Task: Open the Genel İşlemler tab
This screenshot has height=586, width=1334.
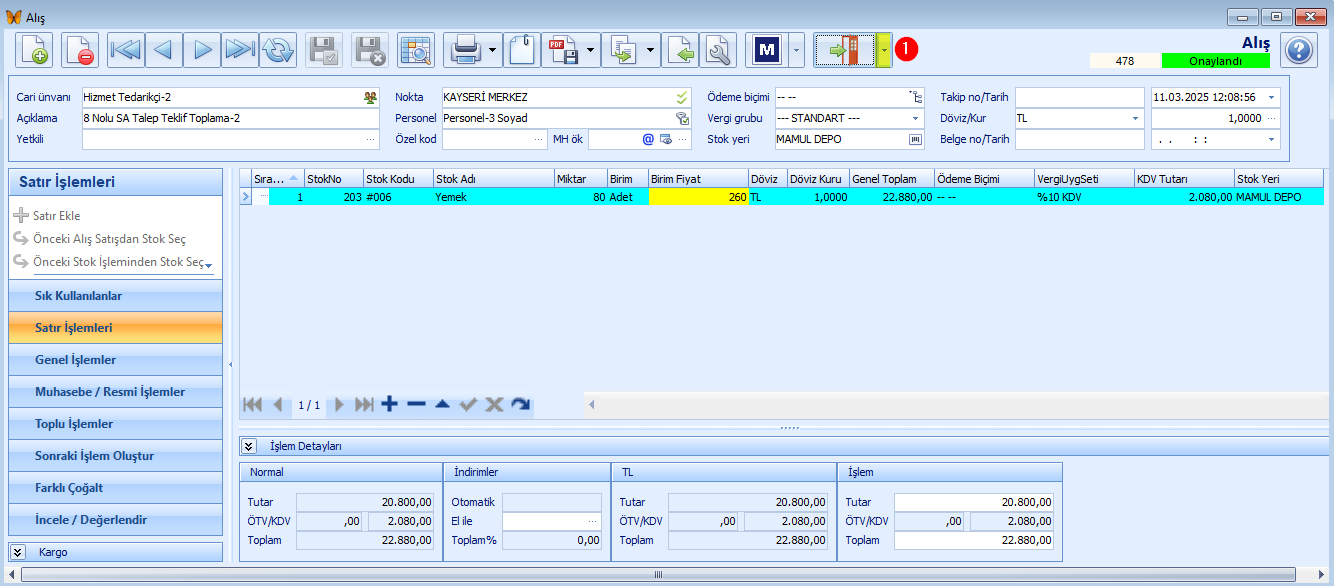Action: click(x=115, y=360)
